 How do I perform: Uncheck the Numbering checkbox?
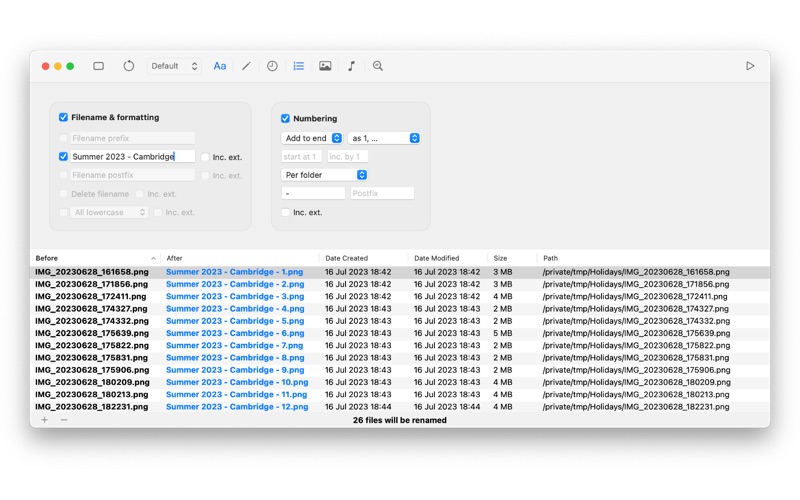click(x=285, y=118)
